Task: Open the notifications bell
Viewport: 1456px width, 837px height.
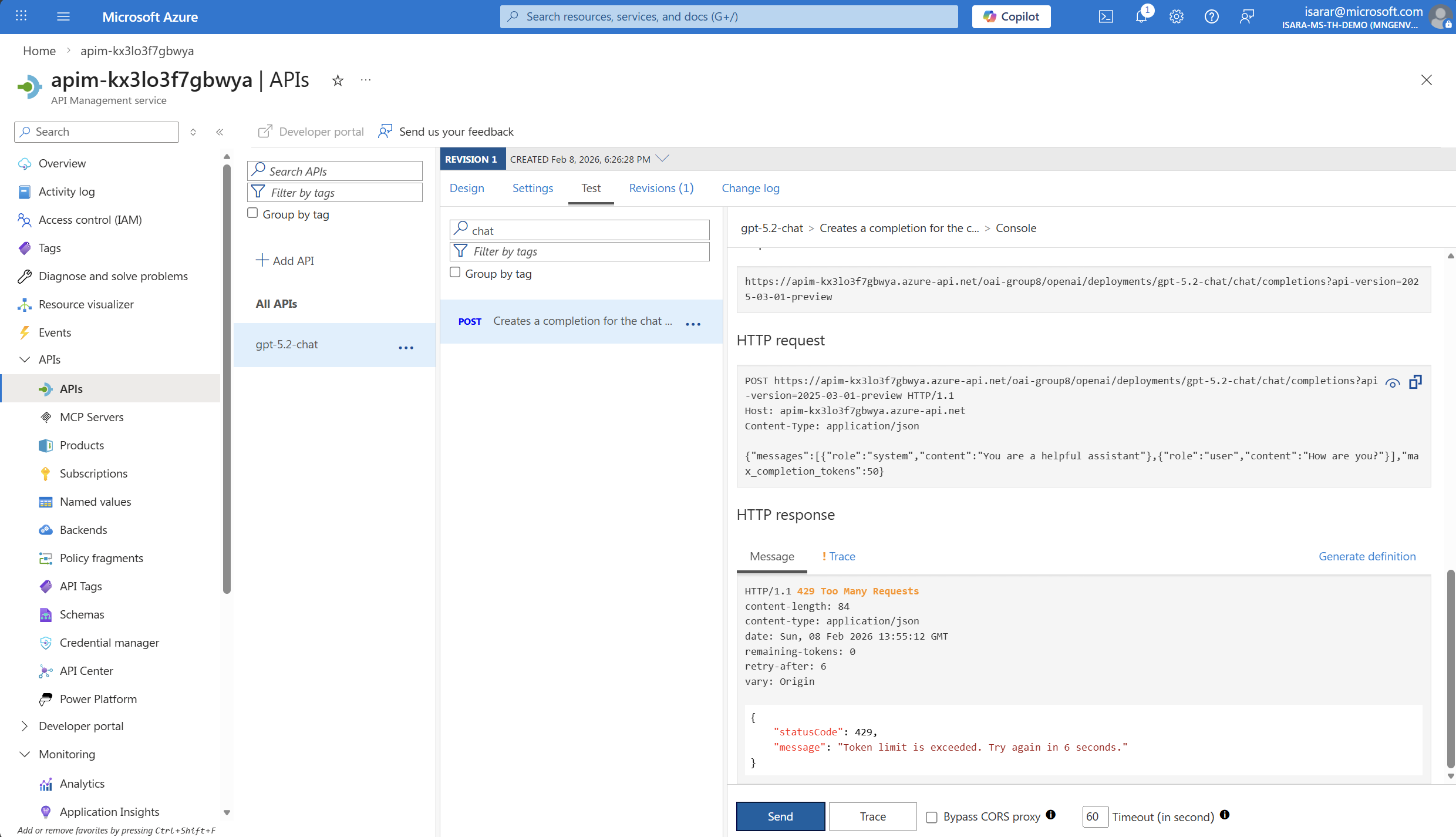Action: point(1141,16)
